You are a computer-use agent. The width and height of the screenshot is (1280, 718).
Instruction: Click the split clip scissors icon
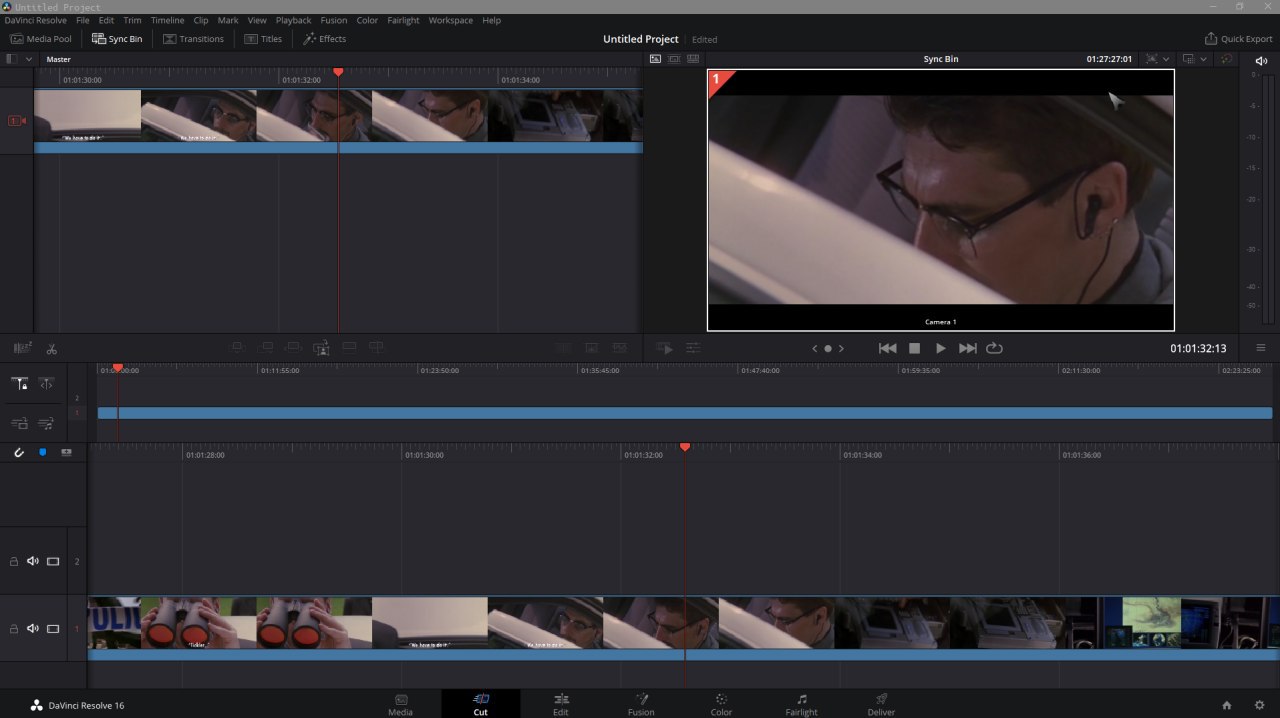(x=51, y=348)
